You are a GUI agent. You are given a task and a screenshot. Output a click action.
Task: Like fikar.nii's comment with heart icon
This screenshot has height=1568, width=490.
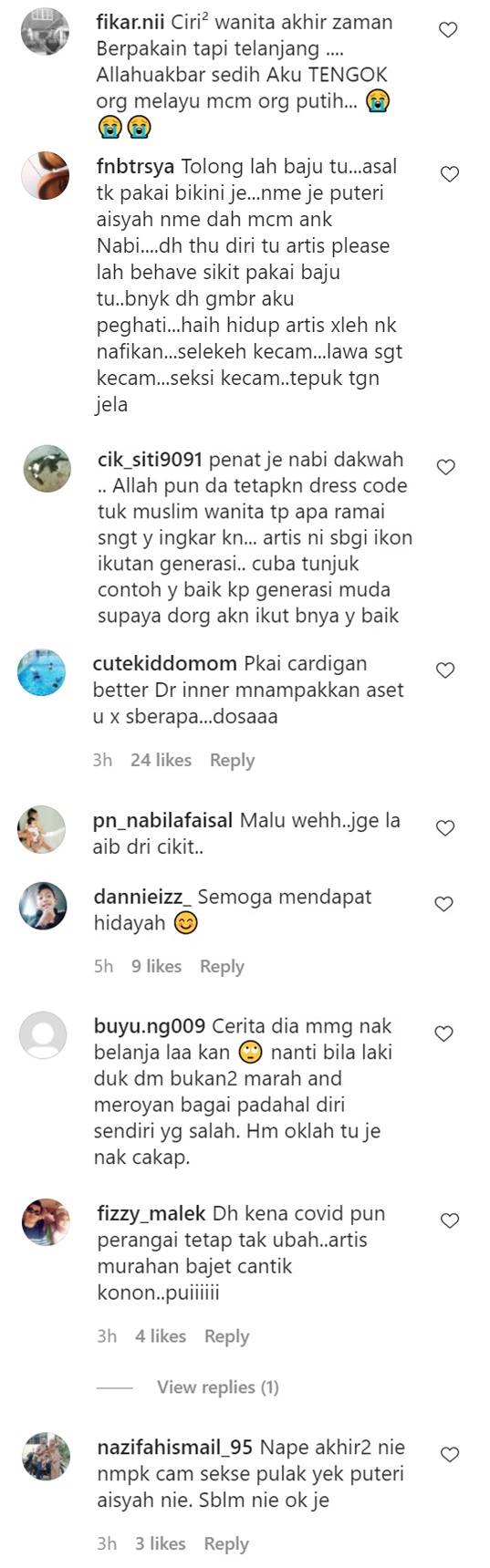pyautogui.click(x=448, y=30)
